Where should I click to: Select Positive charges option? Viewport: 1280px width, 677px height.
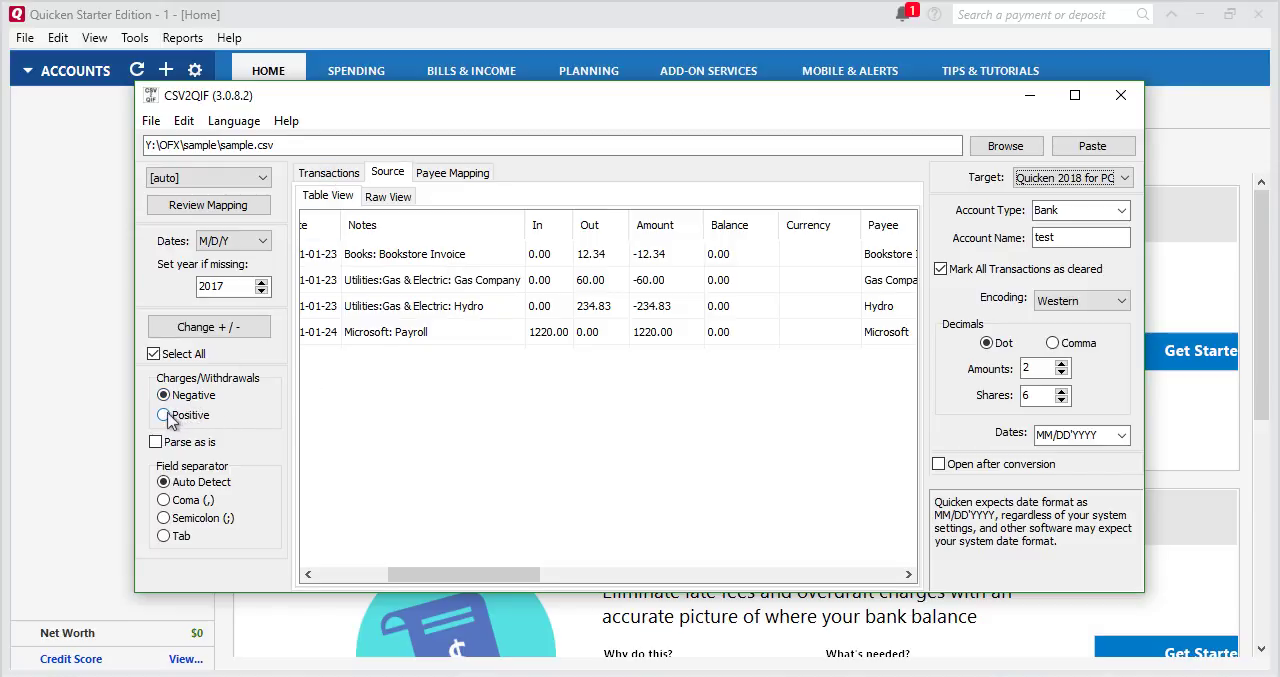point(163,415)
